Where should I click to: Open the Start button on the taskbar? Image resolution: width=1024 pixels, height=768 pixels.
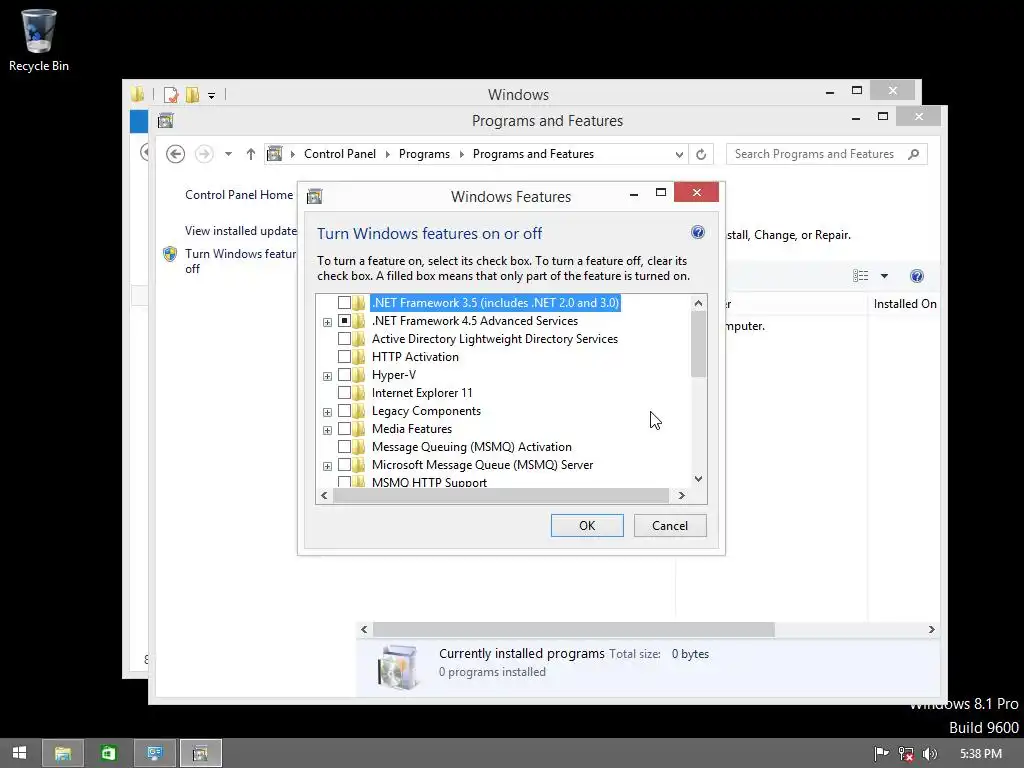click(x=20, y=753)
